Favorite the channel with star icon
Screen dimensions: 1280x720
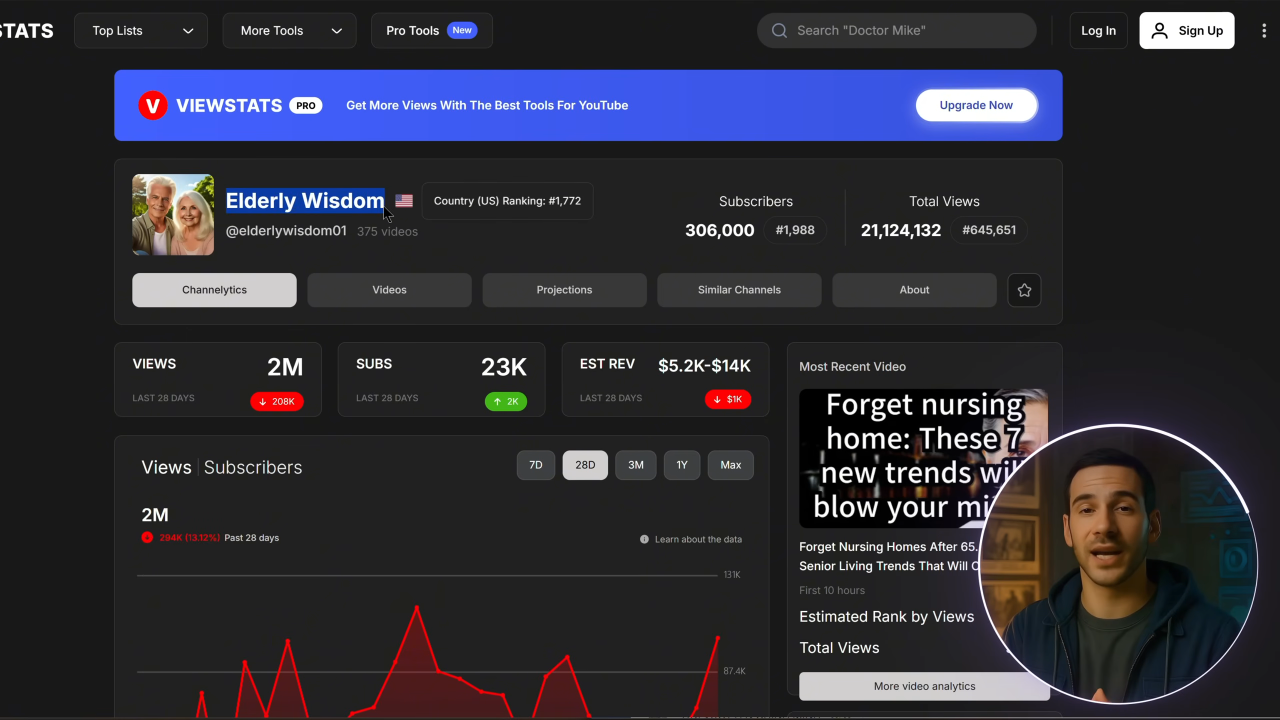(x=1024, y=290)
